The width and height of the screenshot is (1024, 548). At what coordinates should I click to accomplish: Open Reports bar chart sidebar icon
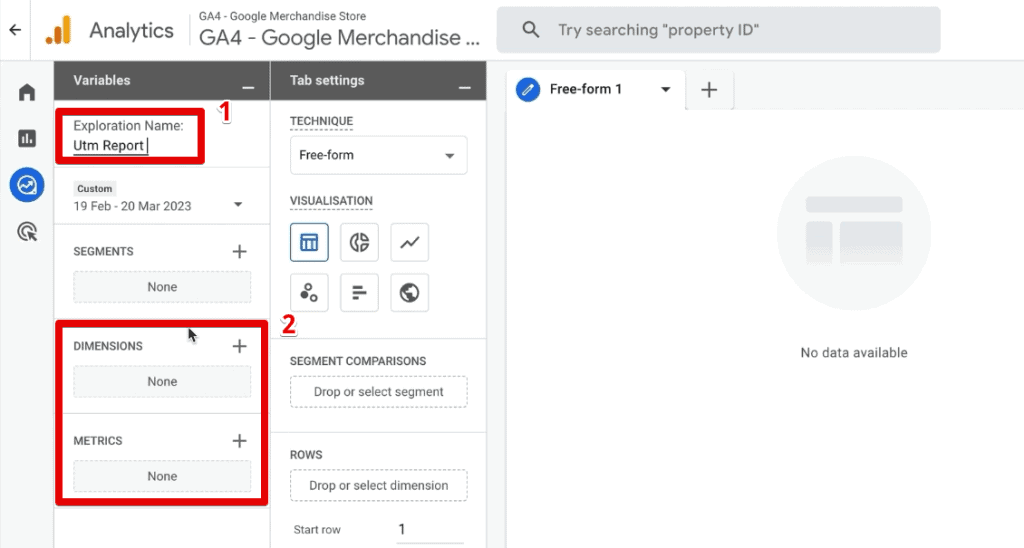pos(27,138)
